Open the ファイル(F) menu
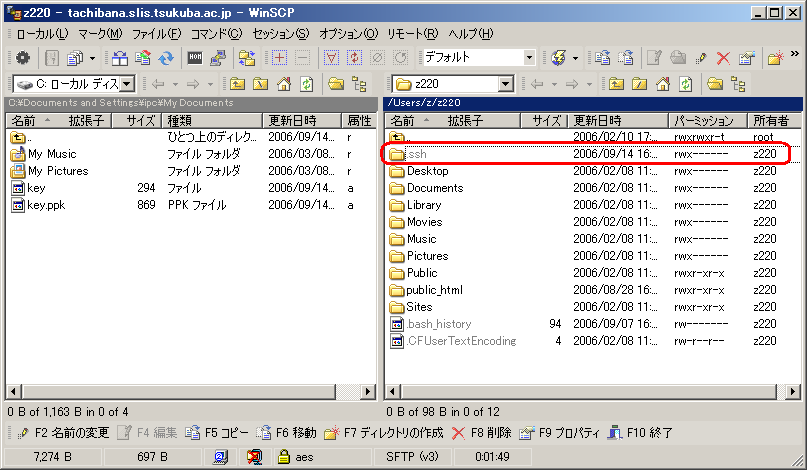The image size is (807, 470). [x=156, y=34]
